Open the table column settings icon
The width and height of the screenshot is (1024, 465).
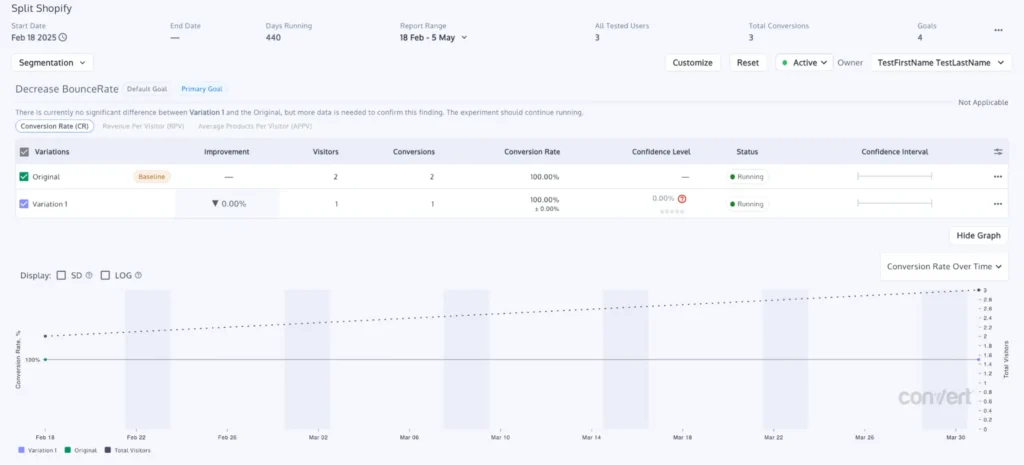pyautogui.click(x=998, y=152)
